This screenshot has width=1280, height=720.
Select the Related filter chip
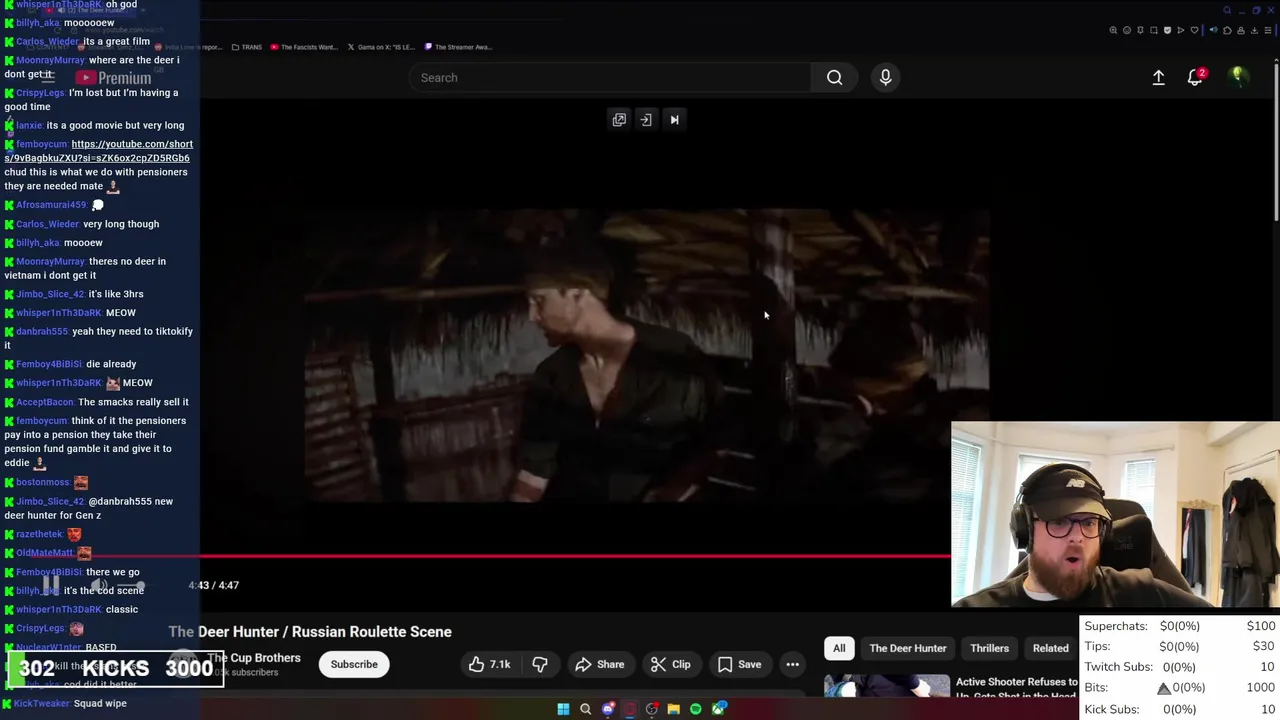1050,648
